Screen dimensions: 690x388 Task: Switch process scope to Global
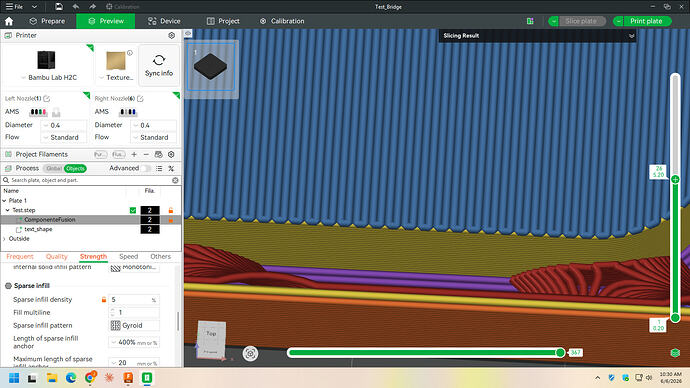54,168
